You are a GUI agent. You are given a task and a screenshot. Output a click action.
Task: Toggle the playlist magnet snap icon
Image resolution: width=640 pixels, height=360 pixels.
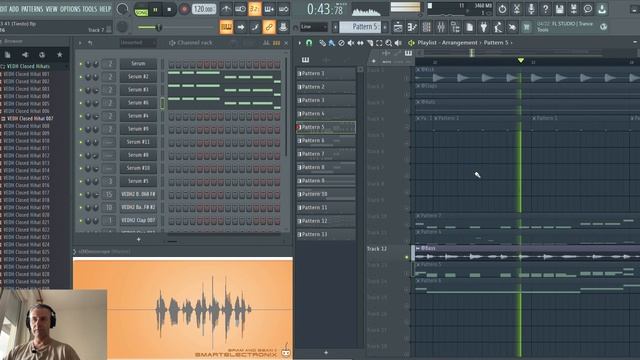tap(309, 42)
